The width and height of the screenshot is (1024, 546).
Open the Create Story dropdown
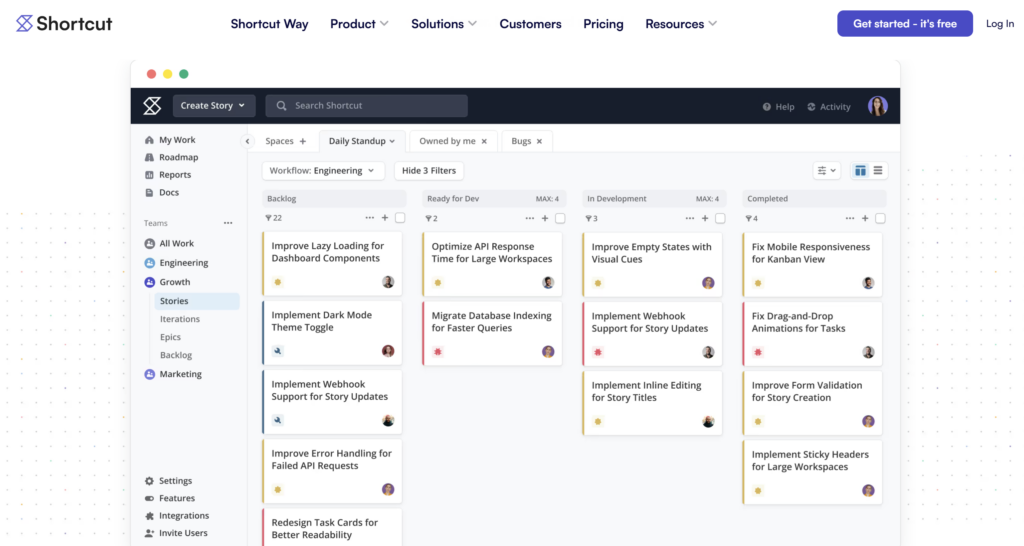point(214,106)
